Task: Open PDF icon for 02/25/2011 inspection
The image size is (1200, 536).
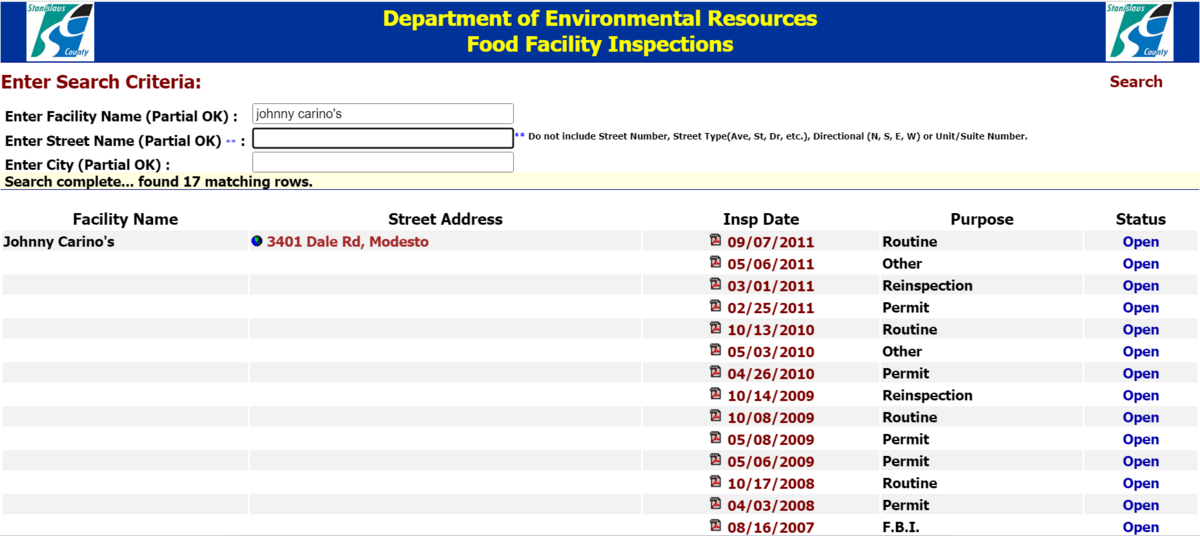Action: (715, 306)
